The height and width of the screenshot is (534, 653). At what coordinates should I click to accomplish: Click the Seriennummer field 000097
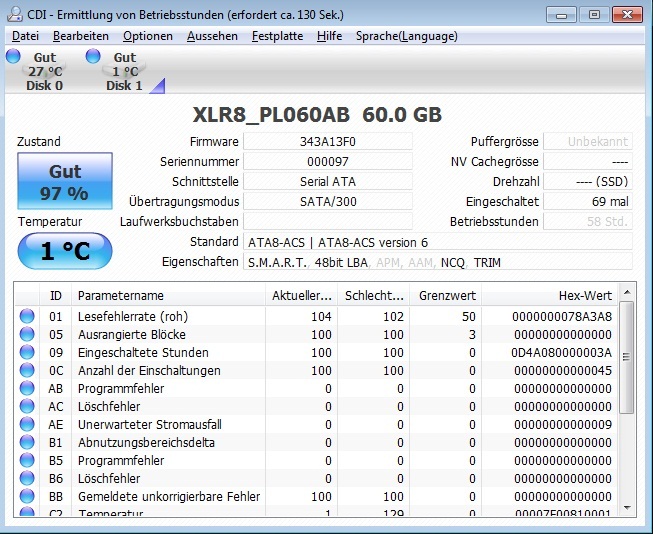[328, 162]
